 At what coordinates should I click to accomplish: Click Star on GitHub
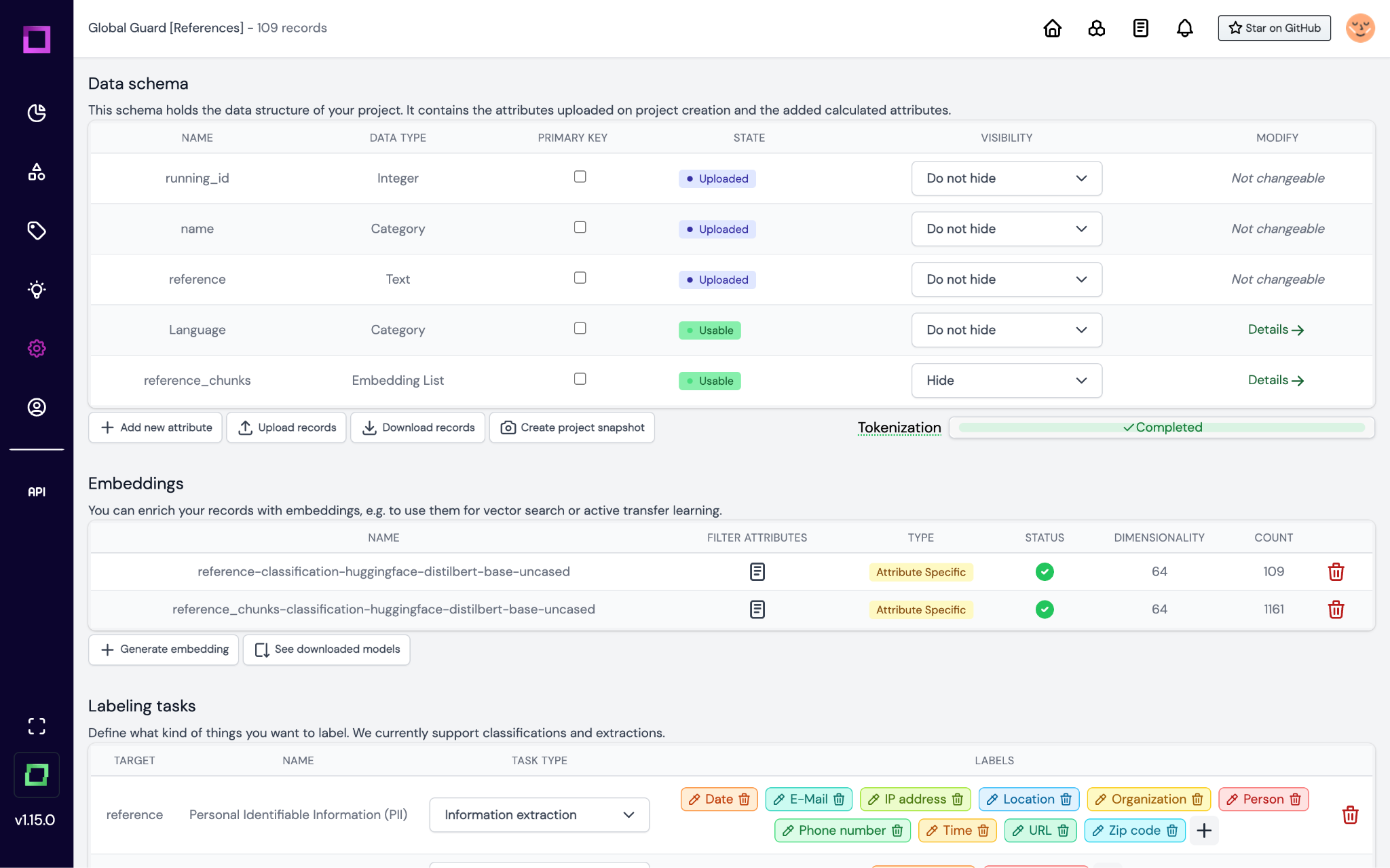[x=1274, y=28]
